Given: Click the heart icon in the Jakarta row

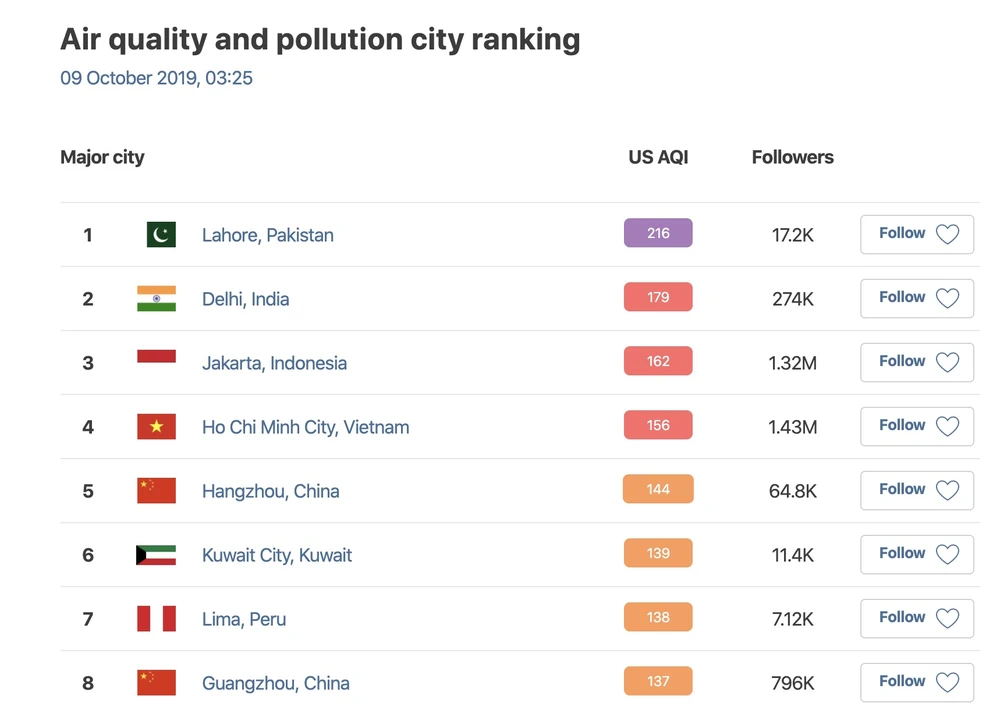Looking at the screenshot, I should pyautogui.click(x=947, y=363).
